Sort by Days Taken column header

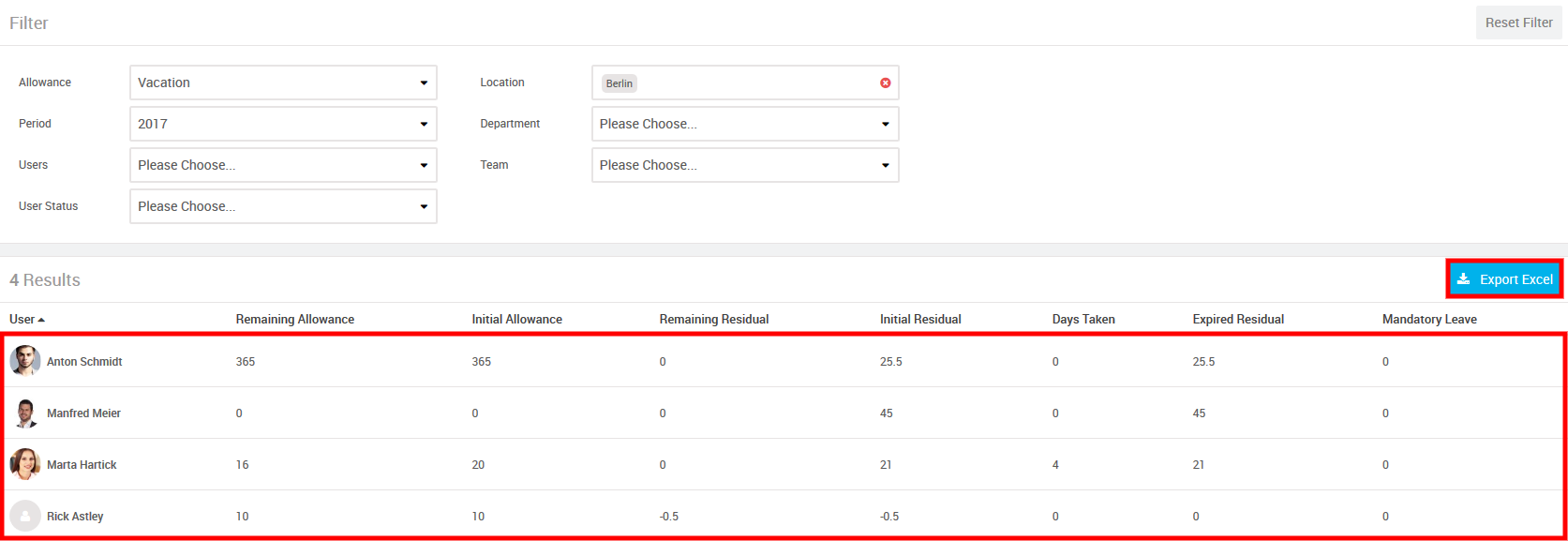(x=1083, y=320)
